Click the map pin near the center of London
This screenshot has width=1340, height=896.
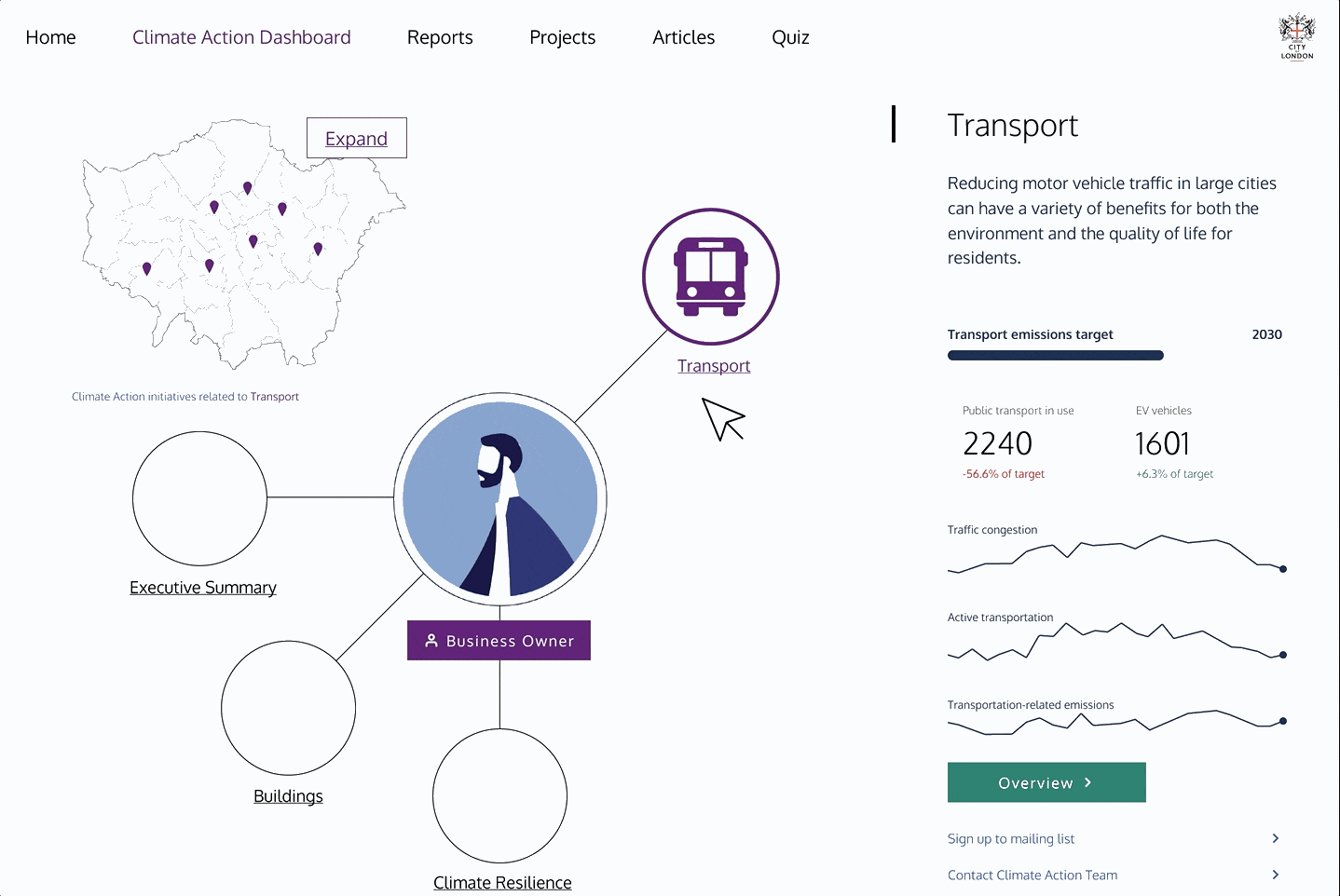(x=253, y=240)
